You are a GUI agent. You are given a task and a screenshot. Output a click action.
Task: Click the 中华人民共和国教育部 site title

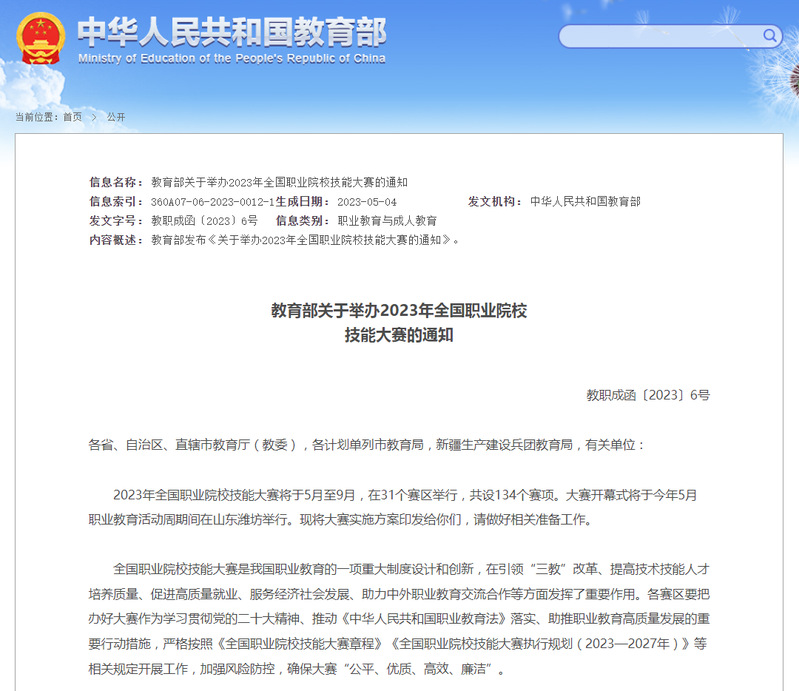(x=231, y=32)
